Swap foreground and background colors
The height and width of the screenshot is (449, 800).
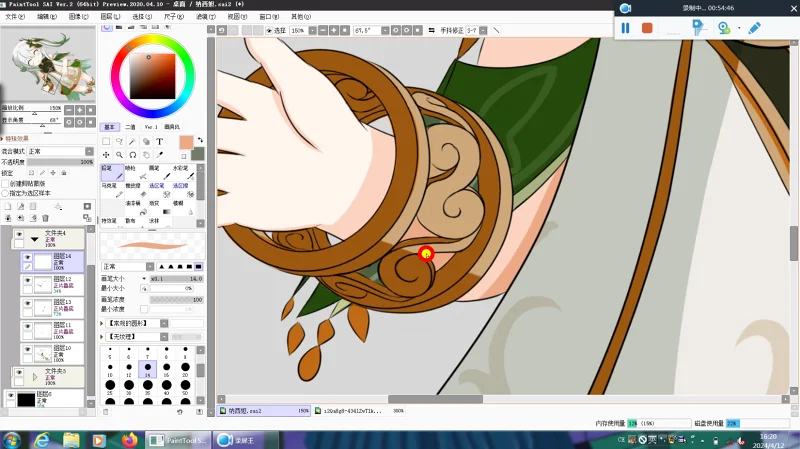coord(201,139)
